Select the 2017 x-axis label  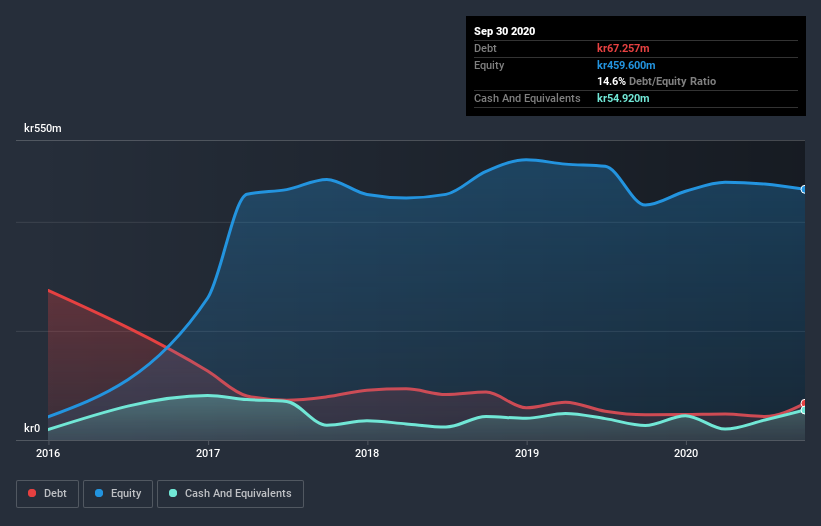point(208,453)
